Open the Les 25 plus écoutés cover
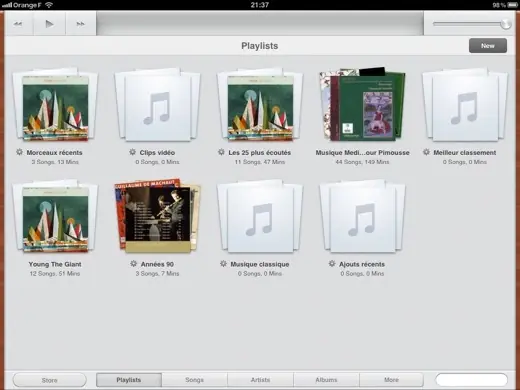520x390 pixels. (260, 105)
